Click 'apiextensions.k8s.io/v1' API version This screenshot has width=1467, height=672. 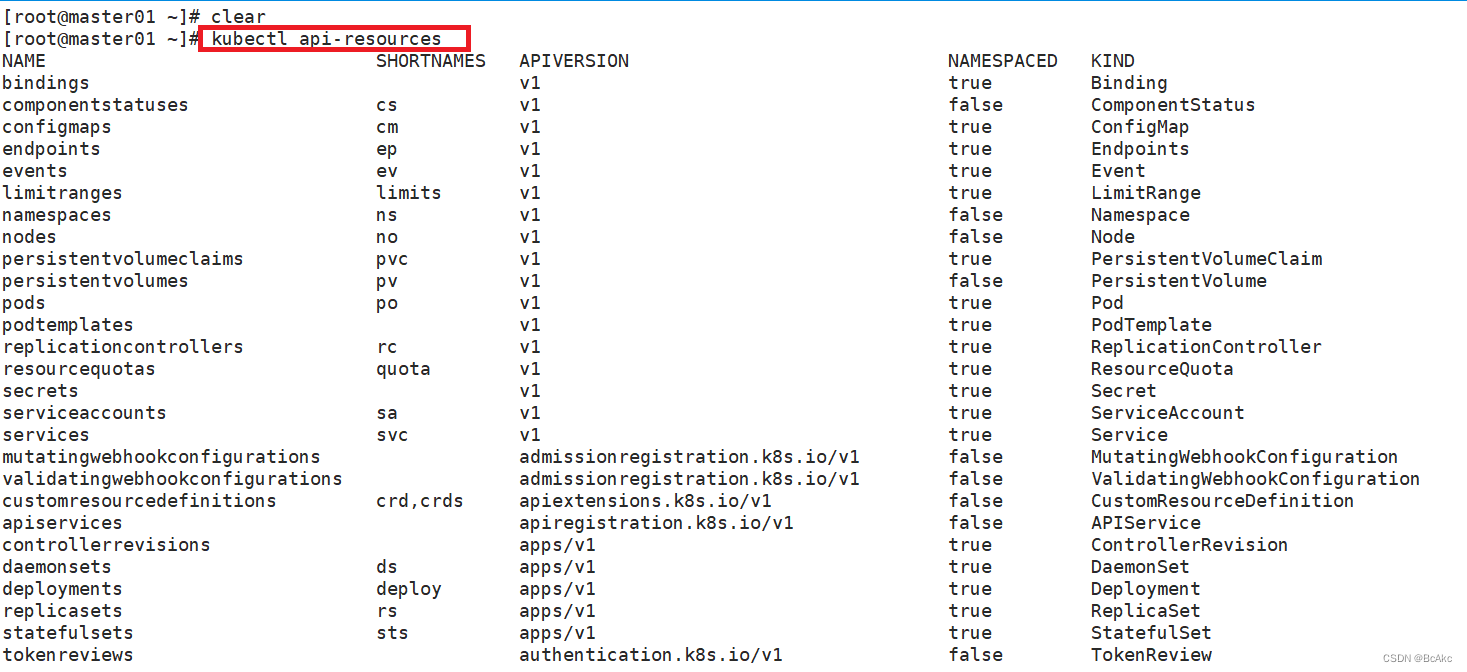[x=646, y=501]
